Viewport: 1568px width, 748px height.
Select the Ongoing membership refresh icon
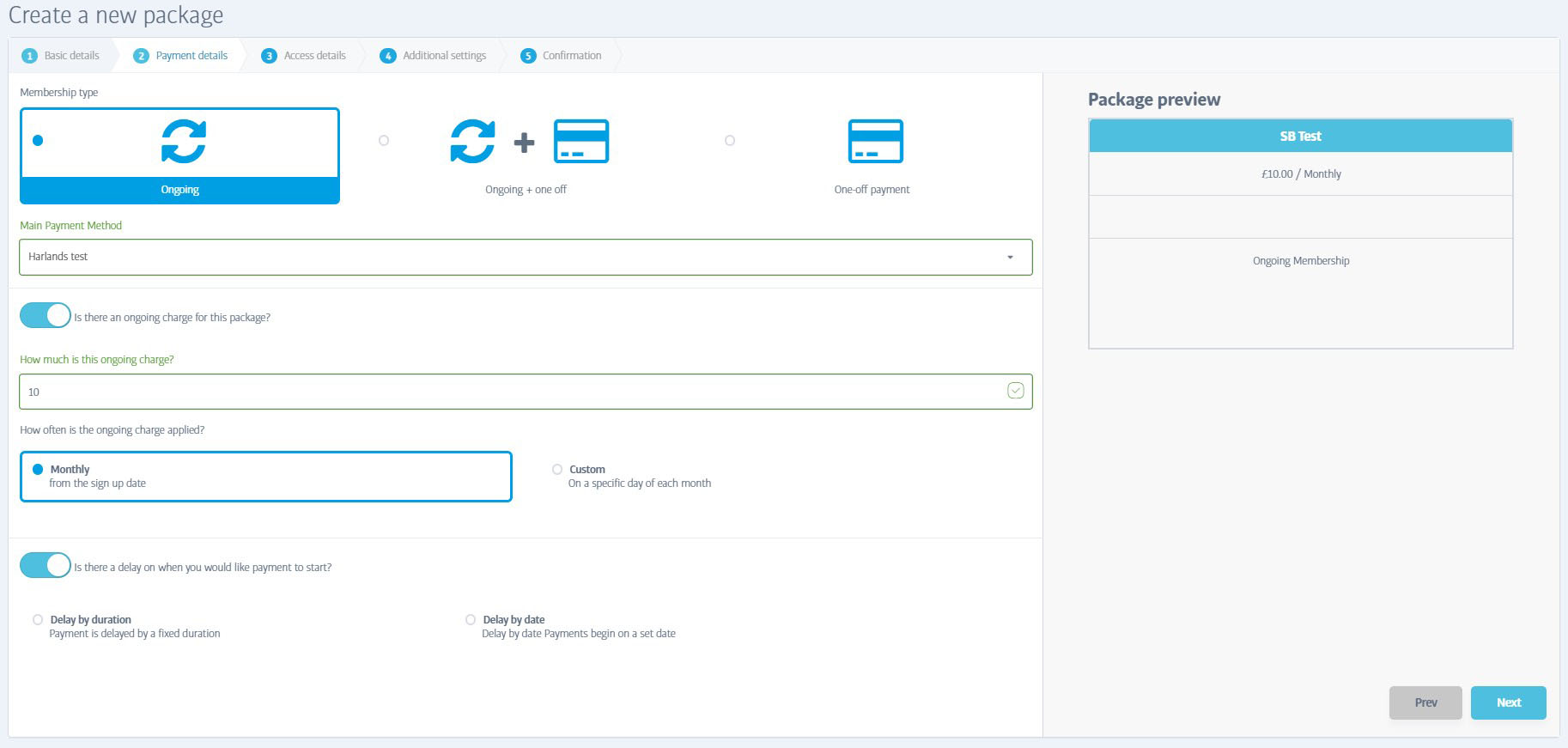[x=184, y=141]
